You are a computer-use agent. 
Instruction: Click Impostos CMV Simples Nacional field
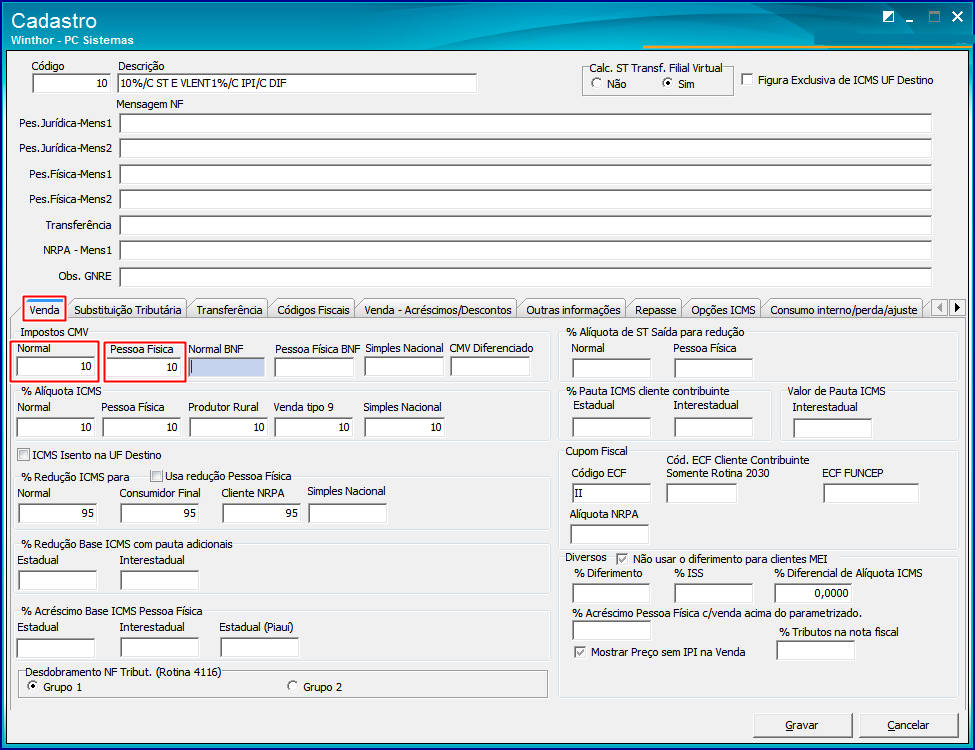click(404, 367)
